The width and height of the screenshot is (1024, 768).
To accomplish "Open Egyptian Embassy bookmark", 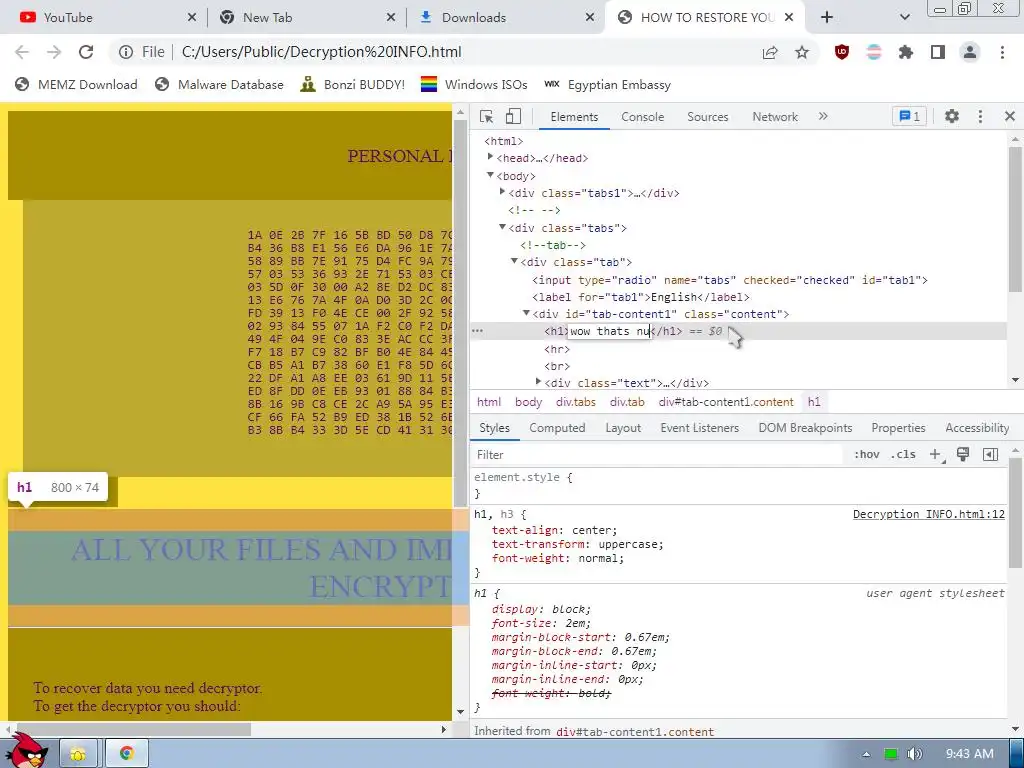I will [x=607, y=84].
